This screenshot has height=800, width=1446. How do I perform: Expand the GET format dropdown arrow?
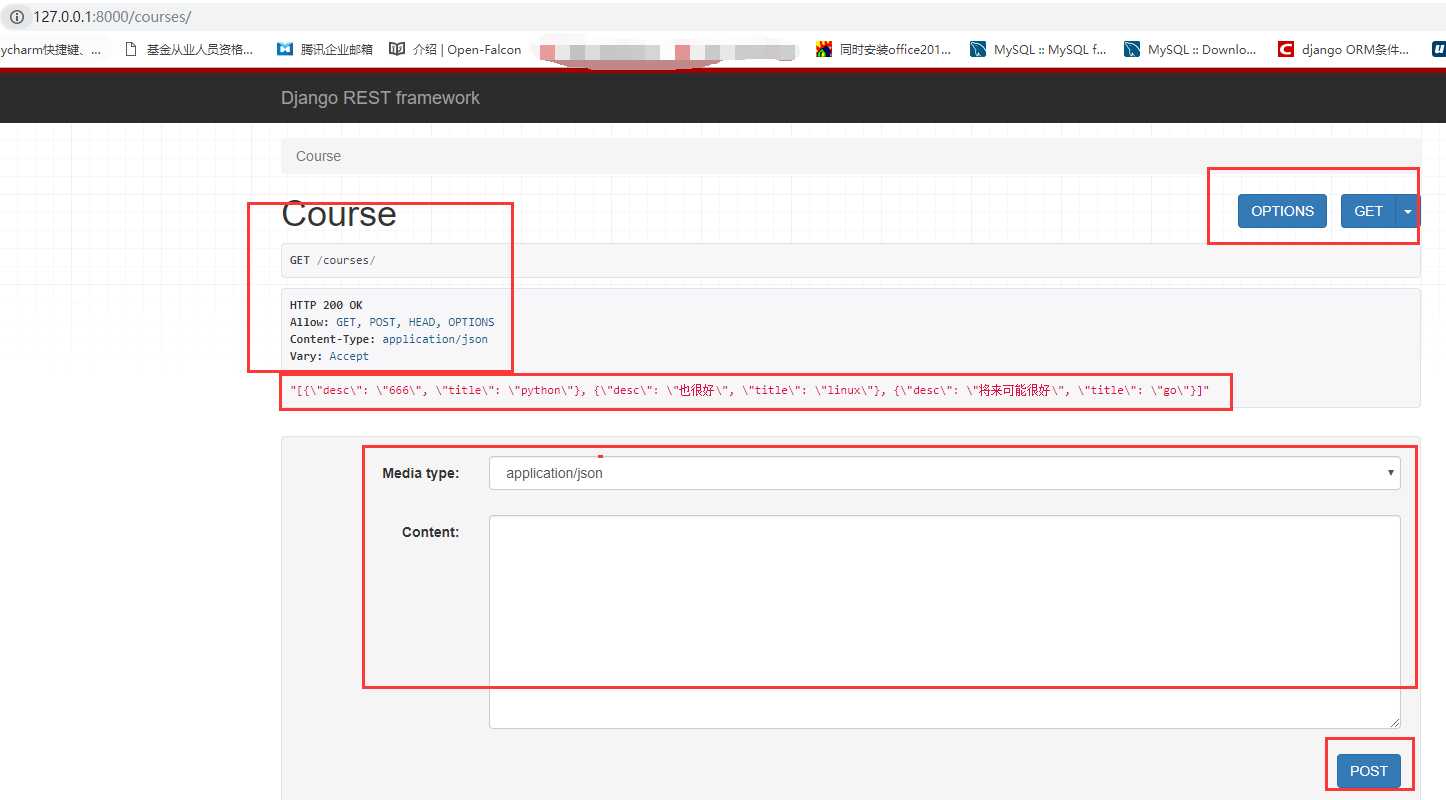(1408, 211)
